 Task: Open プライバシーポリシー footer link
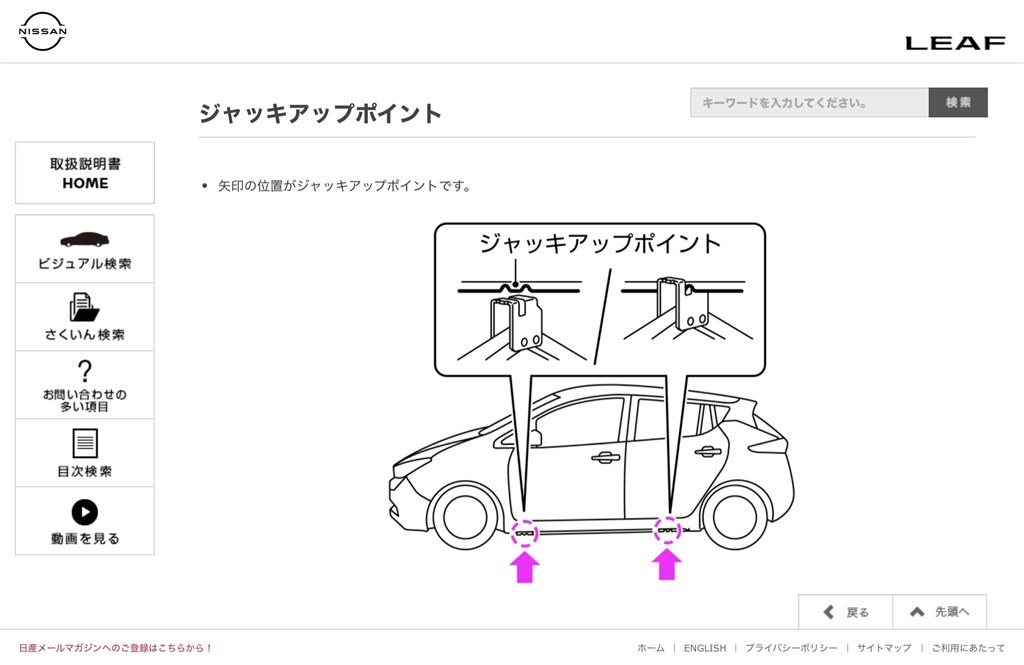[x=791, y=648]
